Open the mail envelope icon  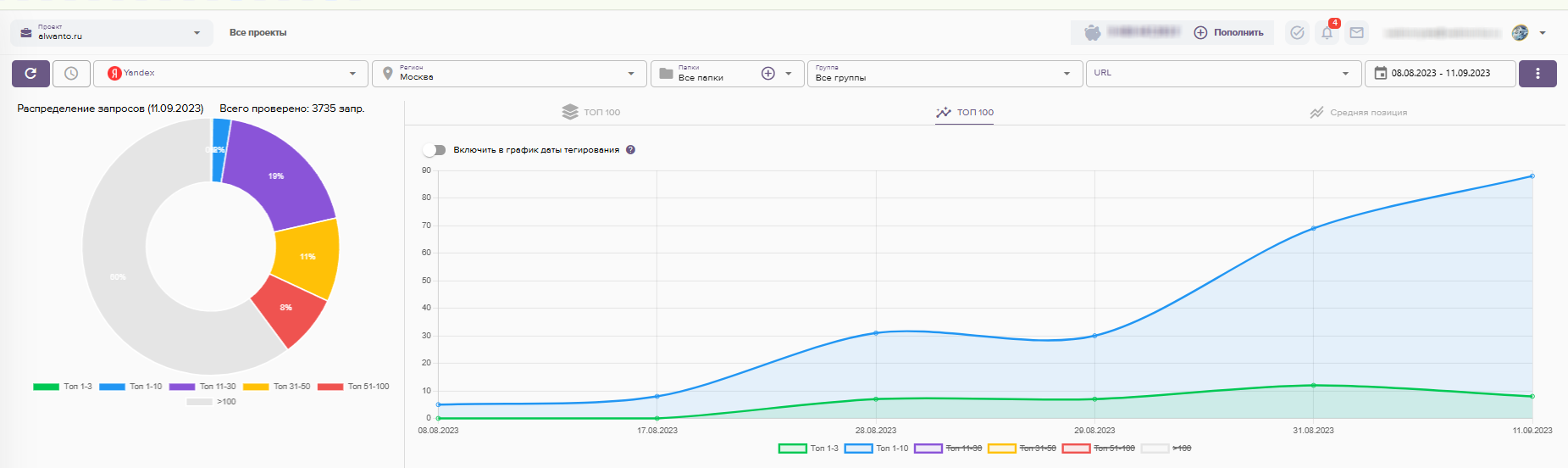(1356, 33)
